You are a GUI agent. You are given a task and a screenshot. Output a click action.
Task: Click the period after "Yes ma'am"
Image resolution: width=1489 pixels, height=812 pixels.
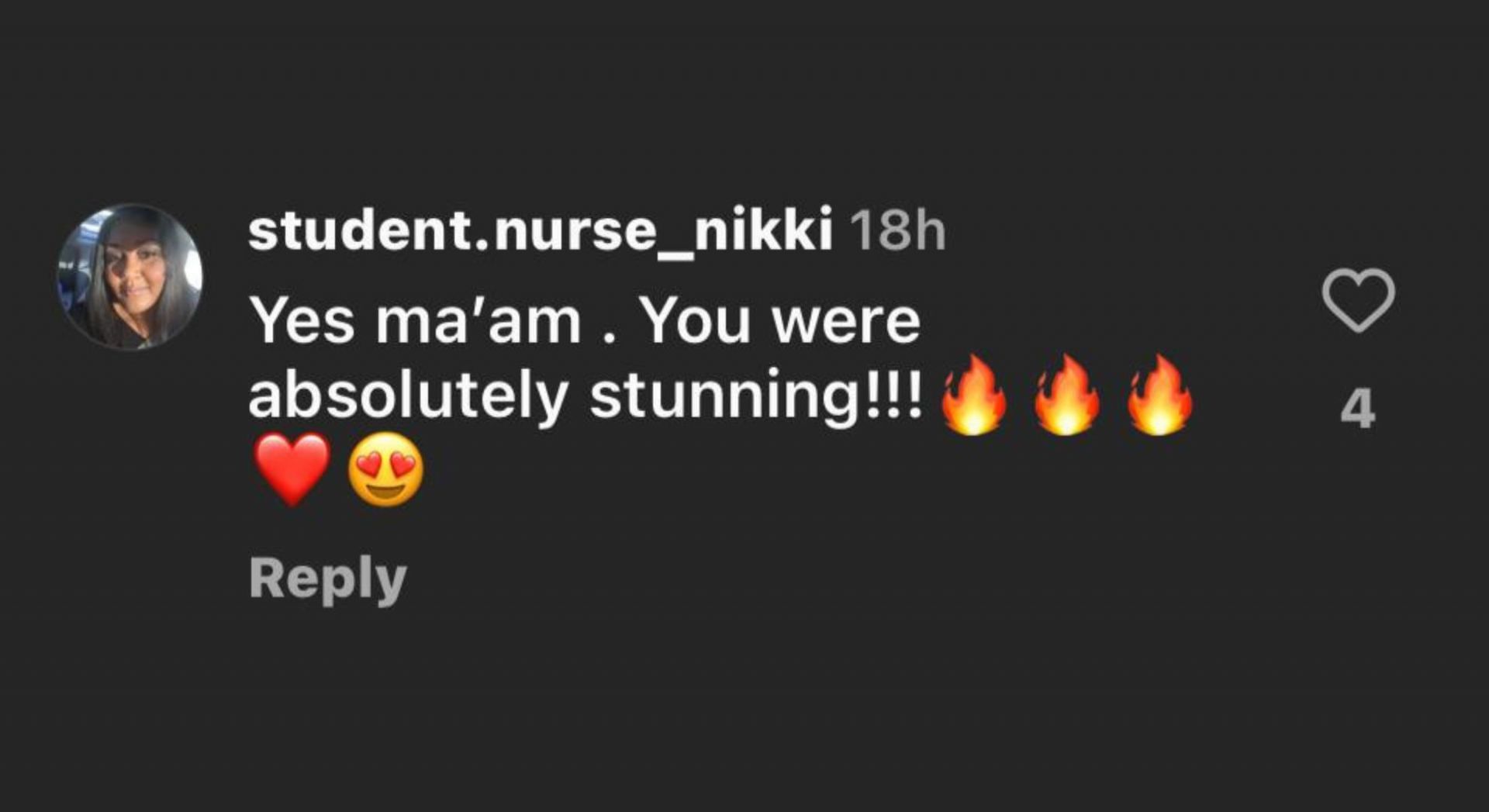[x=610, y=338]
